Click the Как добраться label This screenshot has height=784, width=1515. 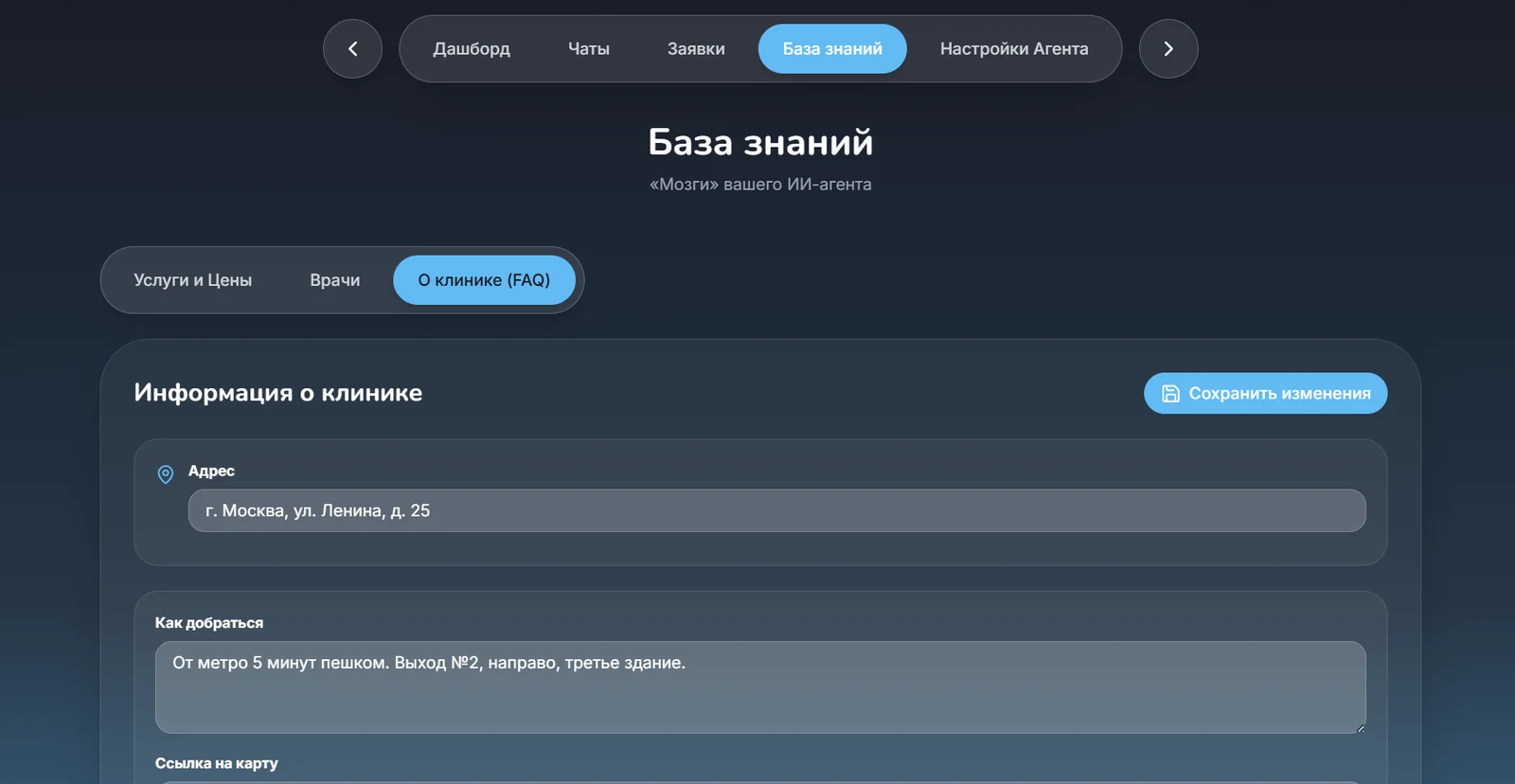(209, 623)
